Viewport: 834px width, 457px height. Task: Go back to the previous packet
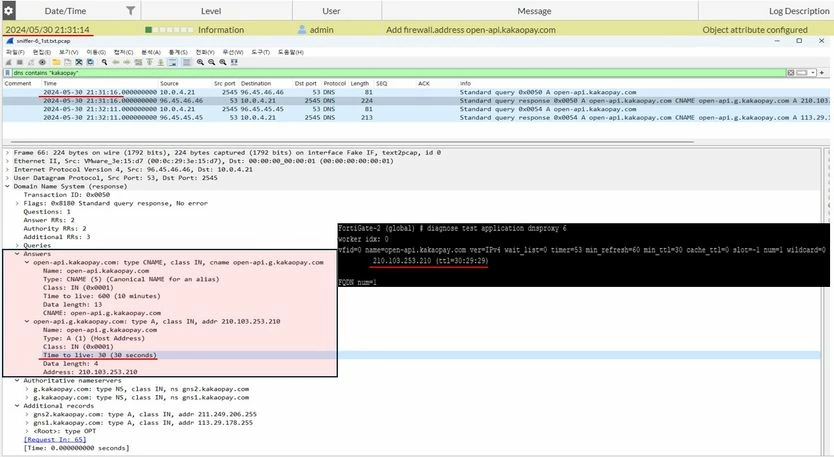[116, 62]
